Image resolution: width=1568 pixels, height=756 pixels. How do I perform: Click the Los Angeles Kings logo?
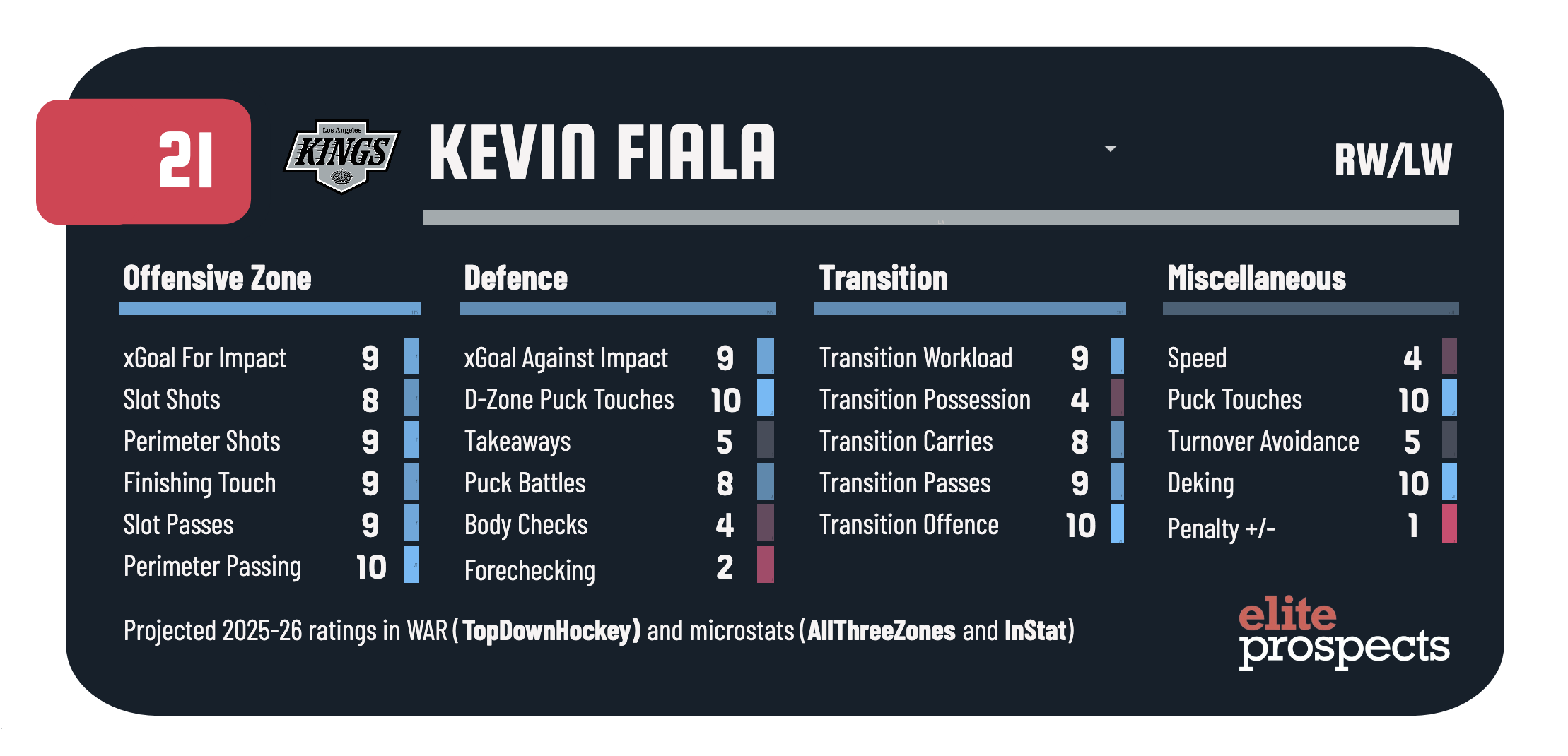[x=341, y=155]
